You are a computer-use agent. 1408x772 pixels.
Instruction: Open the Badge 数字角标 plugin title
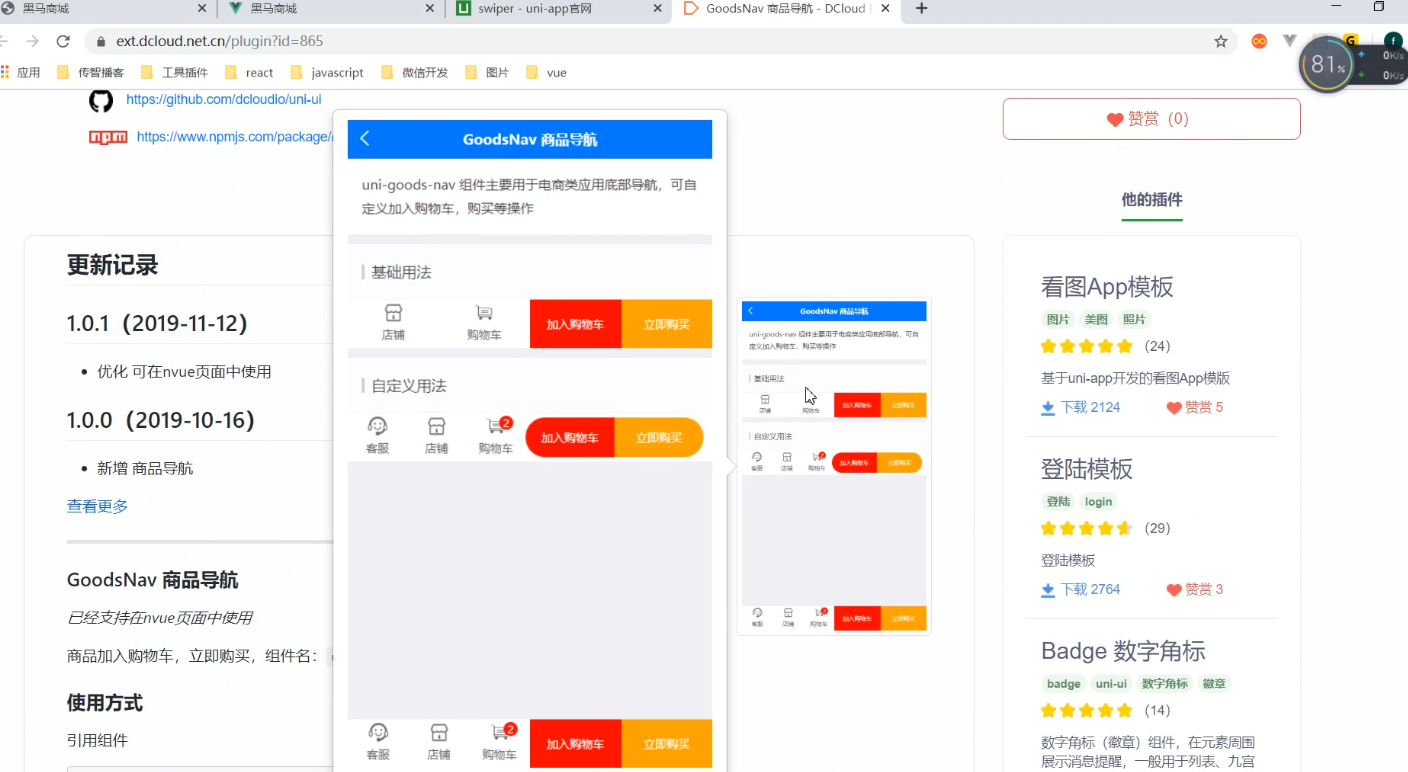(x=1123, y=651)
